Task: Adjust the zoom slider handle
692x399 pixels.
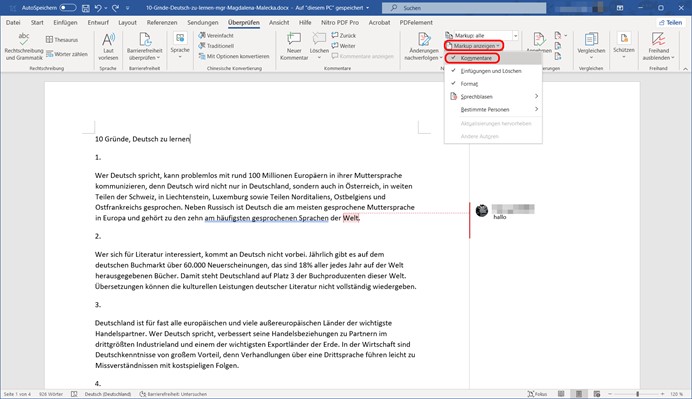Action: (637, 394)
